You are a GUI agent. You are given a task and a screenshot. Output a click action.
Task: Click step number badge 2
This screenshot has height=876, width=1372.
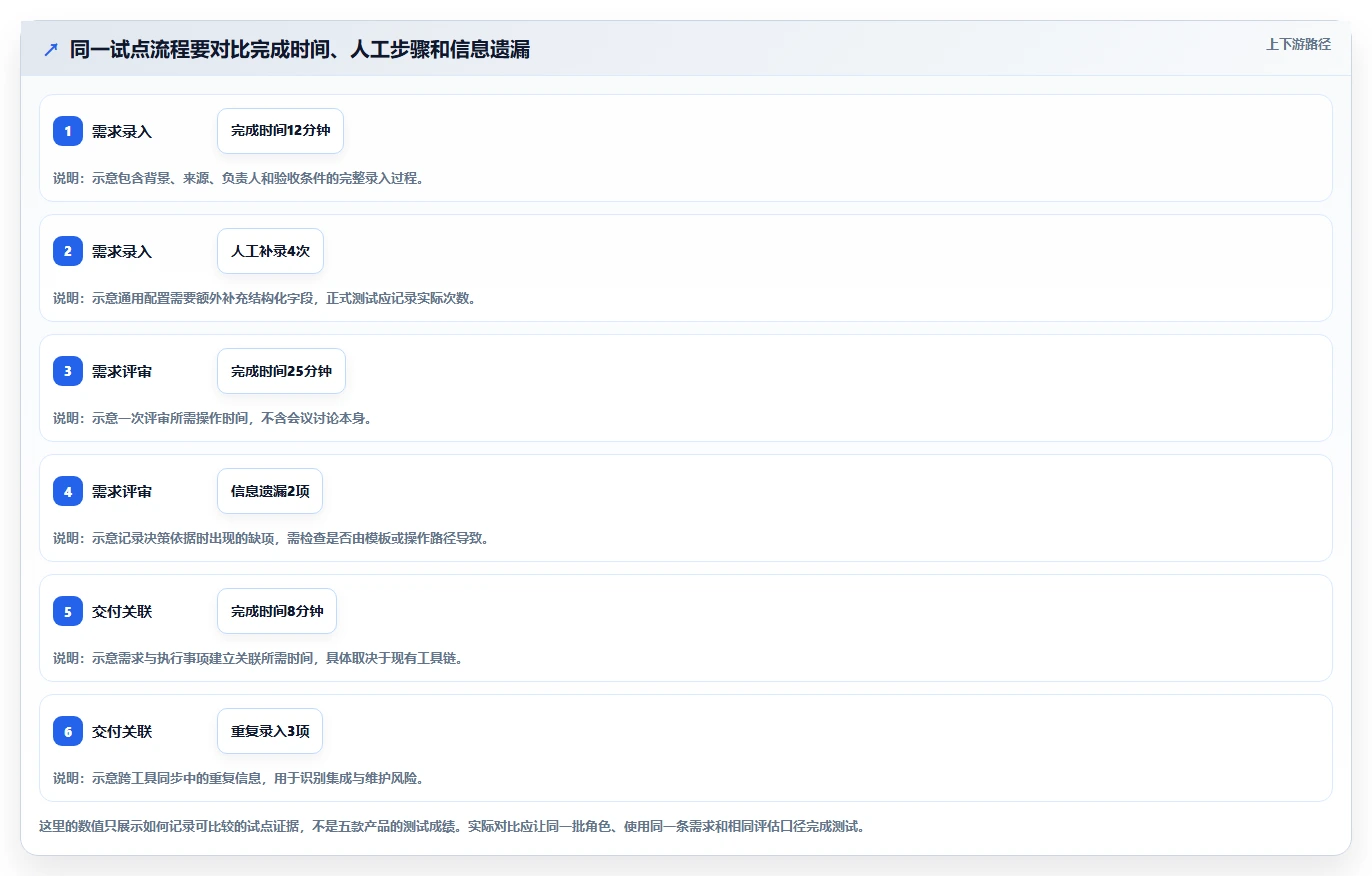pos(68,251)
